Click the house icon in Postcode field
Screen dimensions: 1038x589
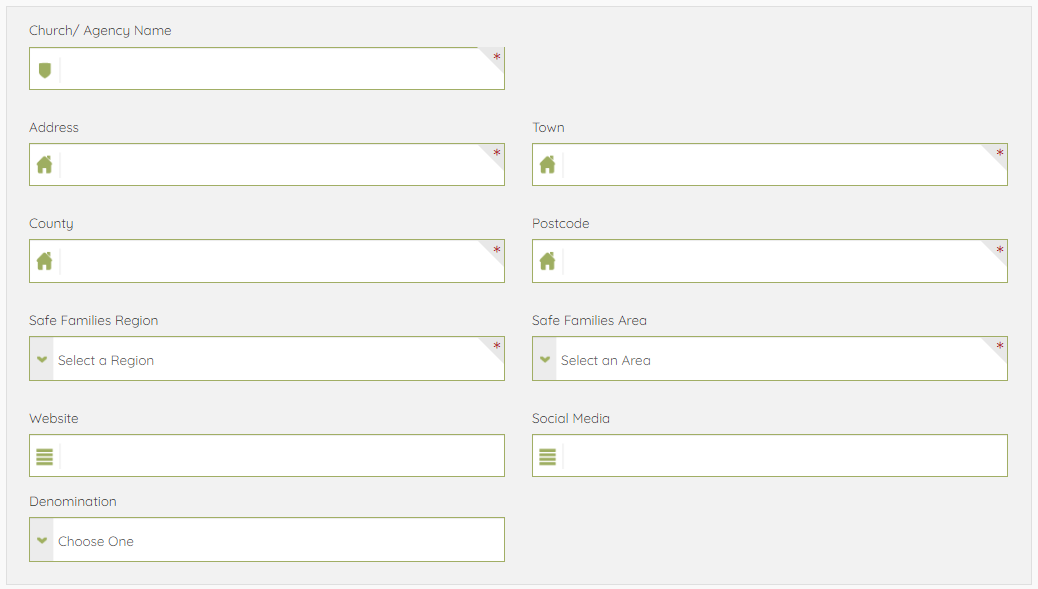click(547, 261)
